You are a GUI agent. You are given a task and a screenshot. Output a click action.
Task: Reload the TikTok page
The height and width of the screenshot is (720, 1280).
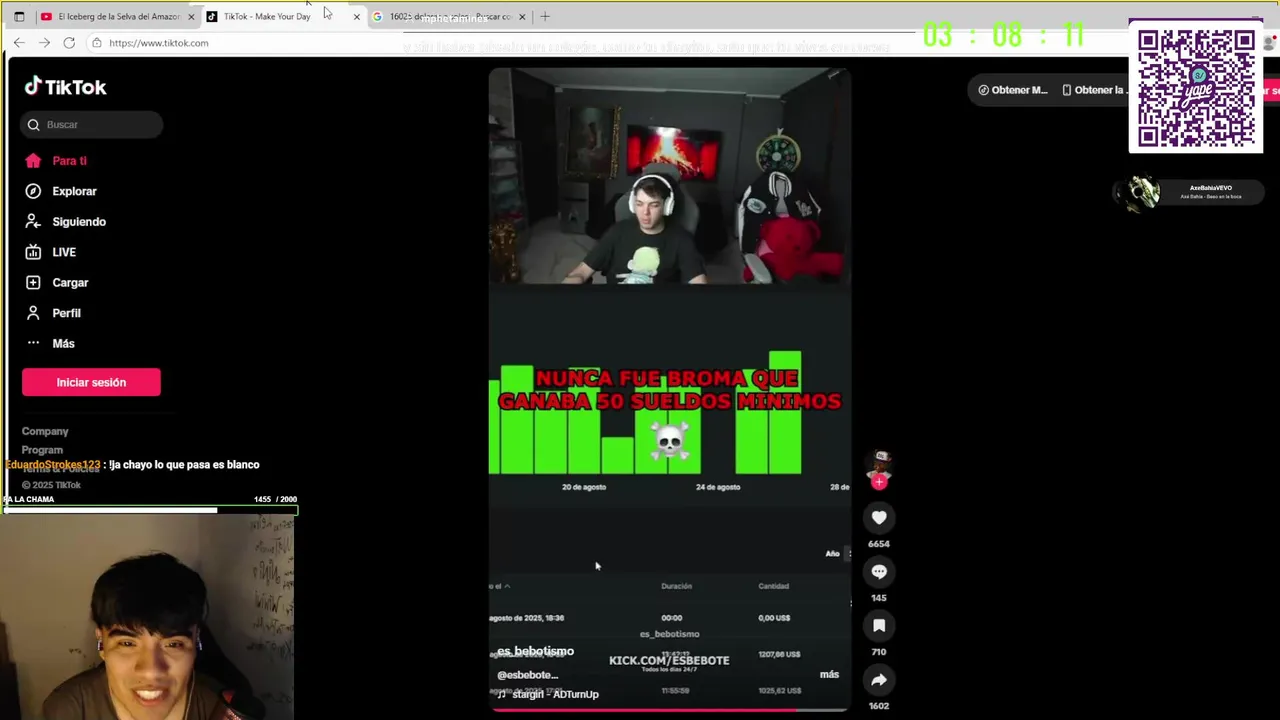pyautogui.click(x=69, y=43)
